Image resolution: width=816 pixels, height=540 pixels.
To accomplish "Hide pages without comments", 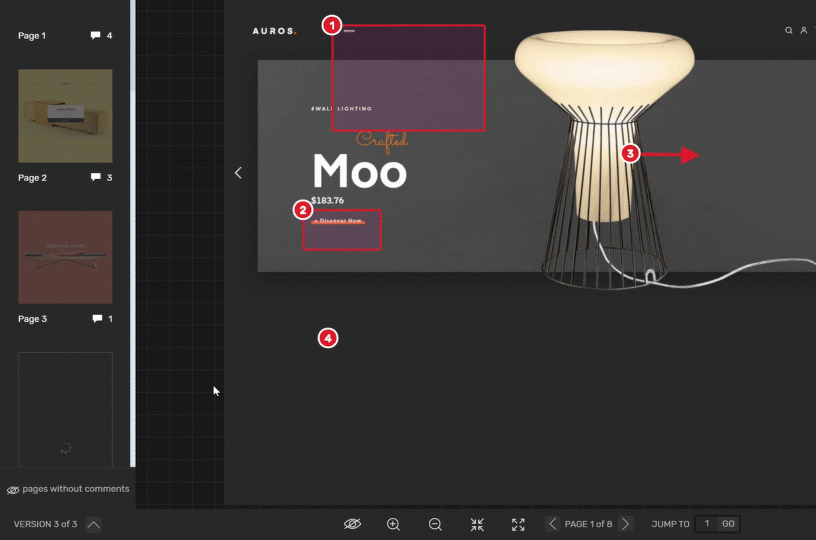I will point(67,489).
